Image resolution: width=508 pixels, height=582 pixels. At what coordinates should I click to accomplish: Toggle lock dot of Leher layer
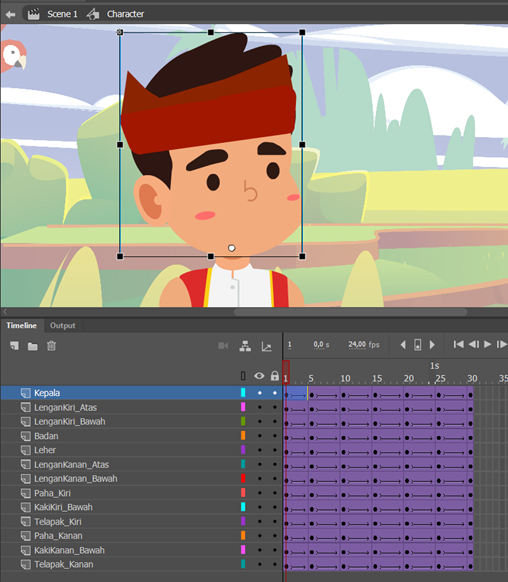pos(275,450)
